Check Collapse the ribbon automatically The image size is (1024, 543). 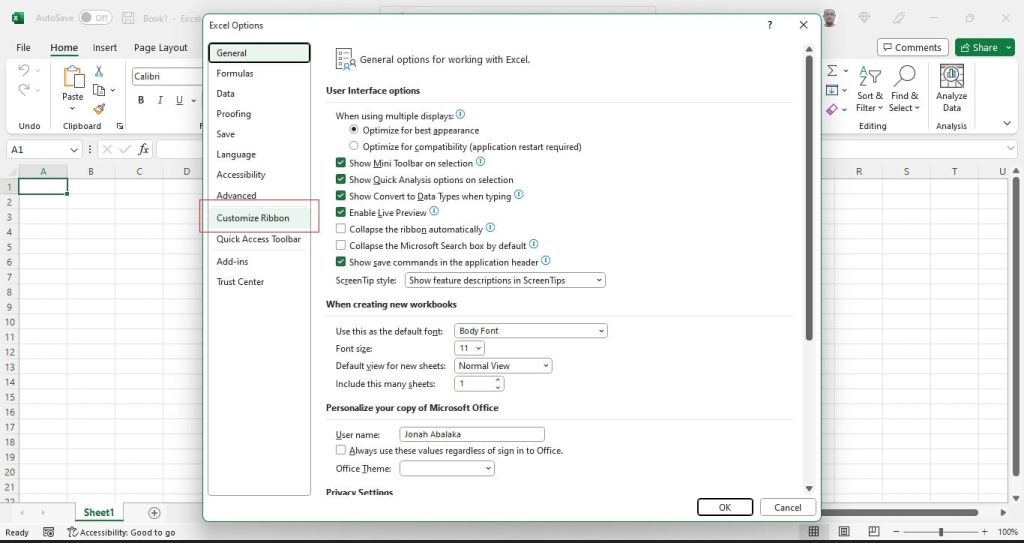tap(340, 229)
